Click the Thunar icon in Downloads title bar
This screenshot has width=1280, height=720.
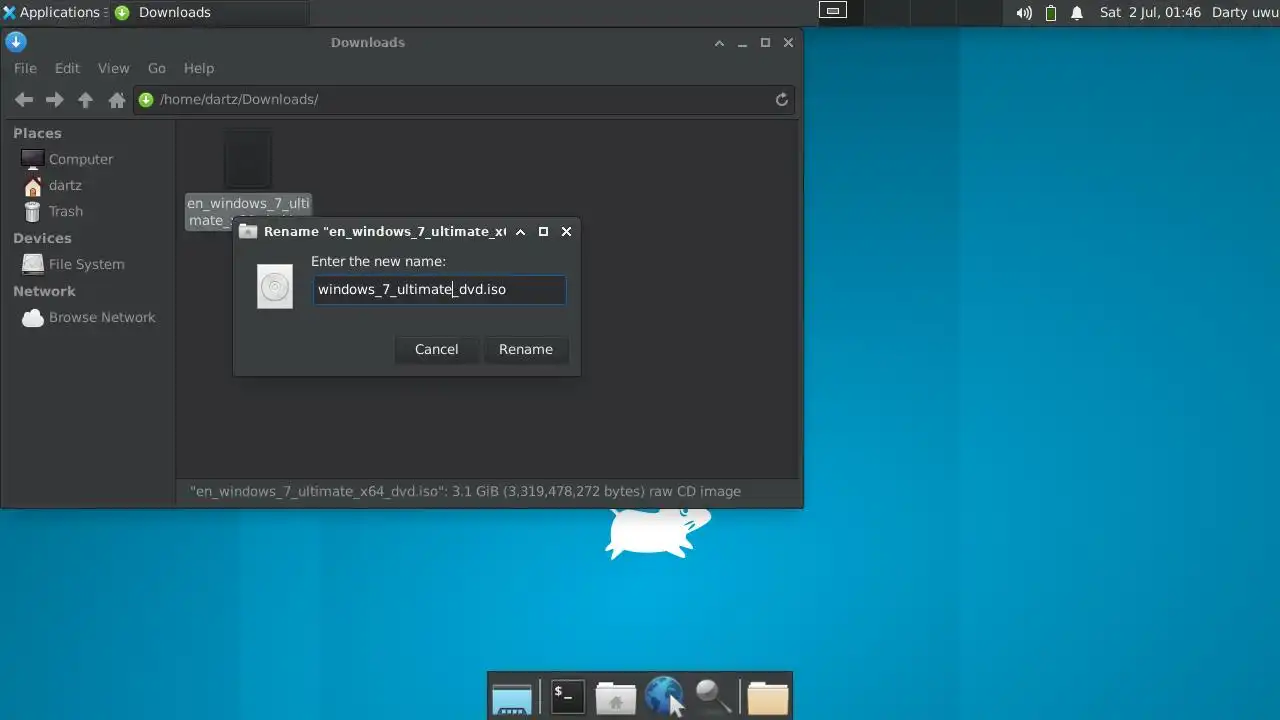(x=15, y=42)
